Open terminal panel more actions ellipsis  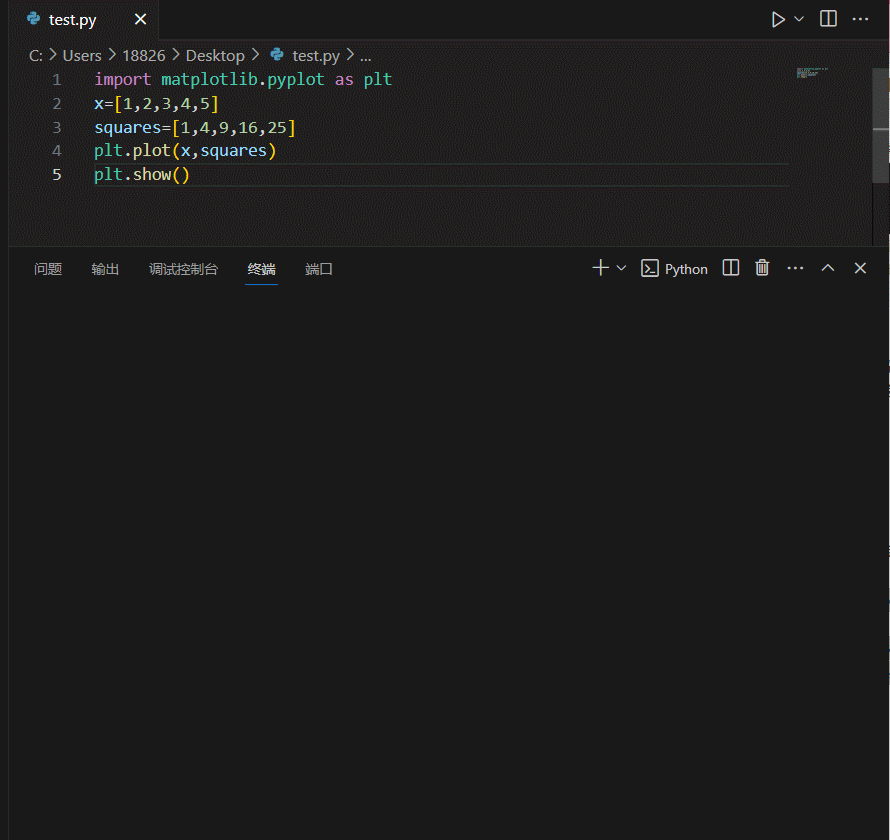pos(795,268)
